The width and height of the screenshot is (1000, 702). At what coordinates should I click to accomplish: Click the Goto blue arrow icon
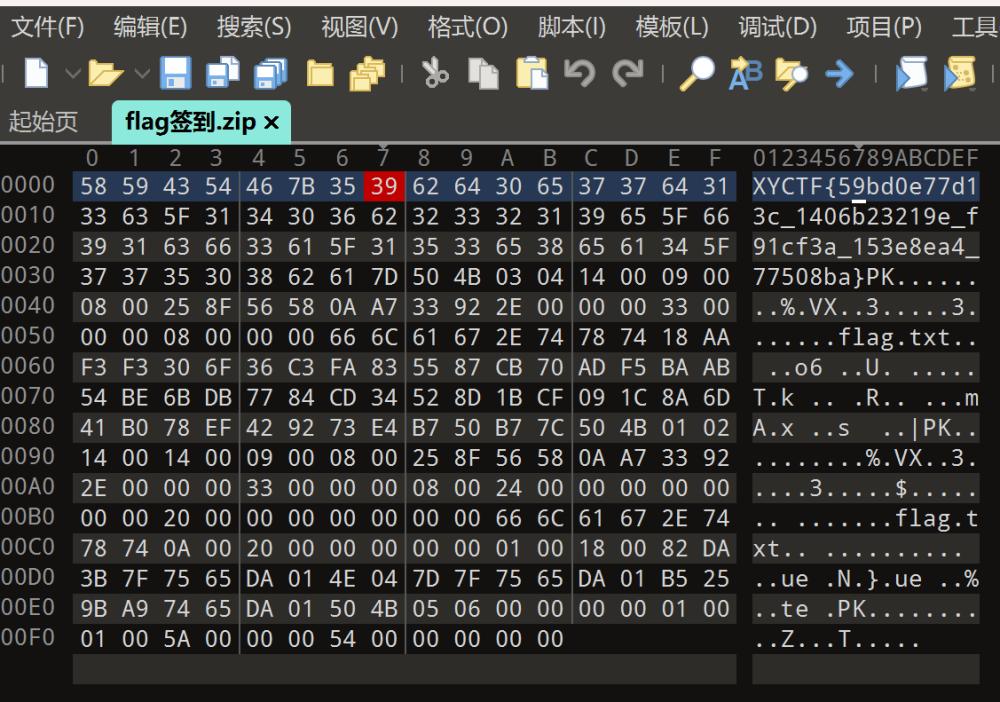pos(839,74)
